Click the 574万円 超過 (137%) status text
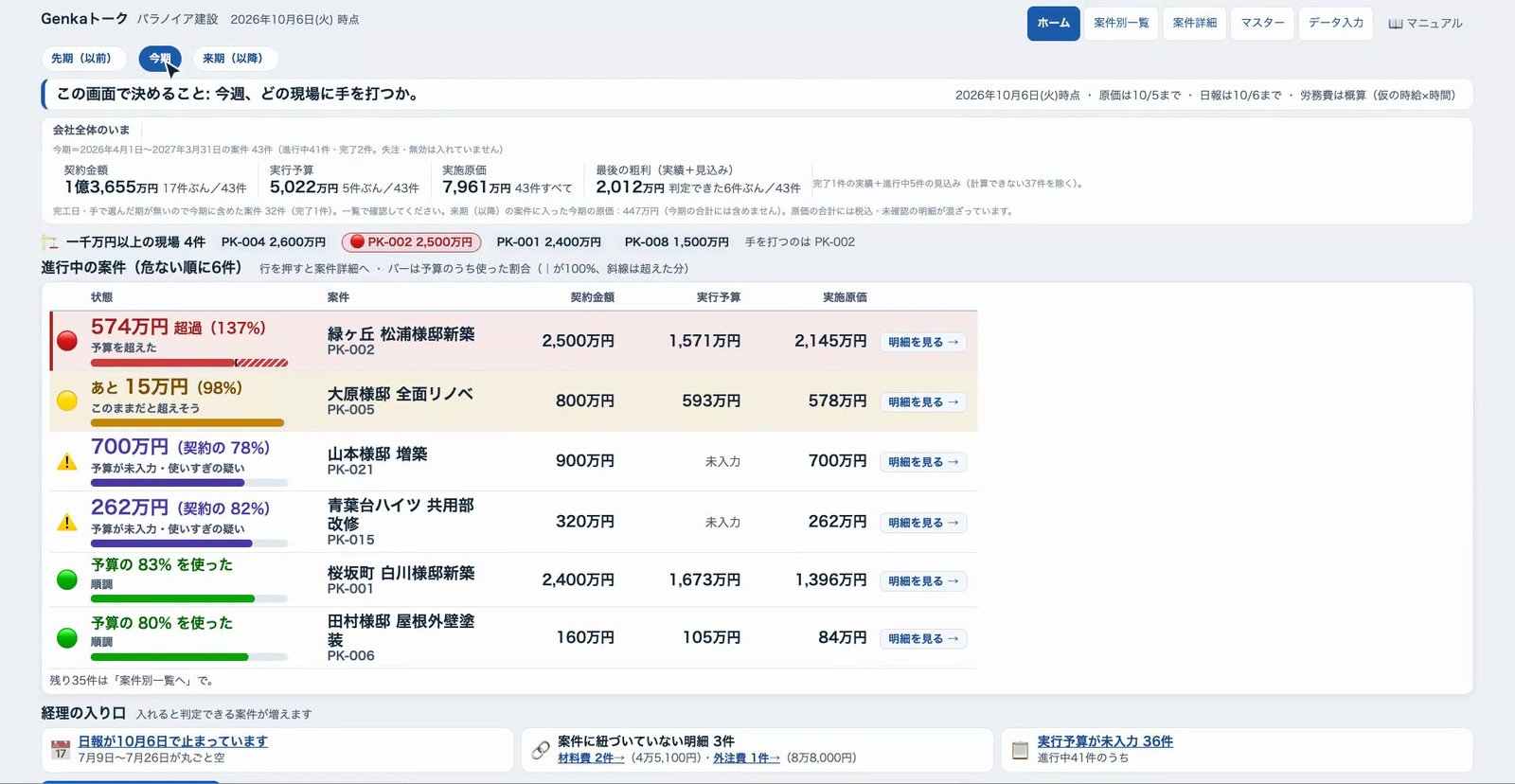1515x784 pixels. pos(178,328)
